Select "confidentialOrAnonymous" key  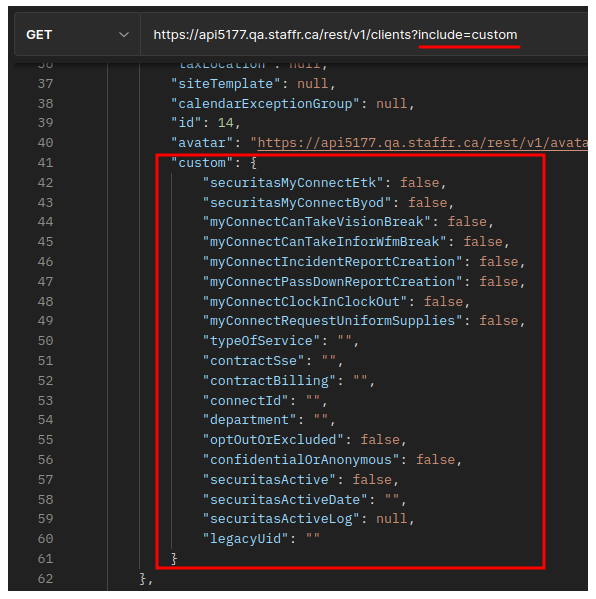[301, 460]
